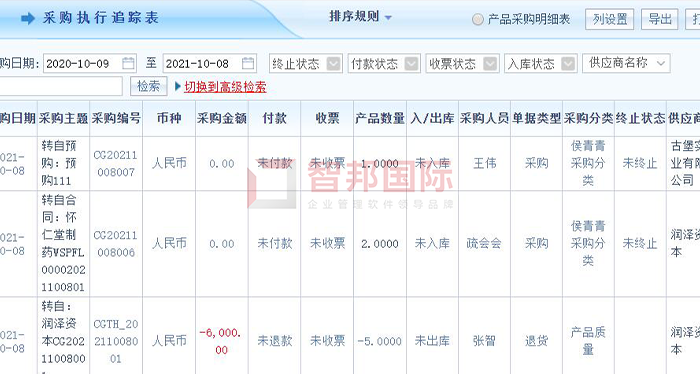This screenshot has width=700, height=374.
Task: Click 未付款 in the 疏会会 row
Action: pyautogui.click(x=275, y=243)
